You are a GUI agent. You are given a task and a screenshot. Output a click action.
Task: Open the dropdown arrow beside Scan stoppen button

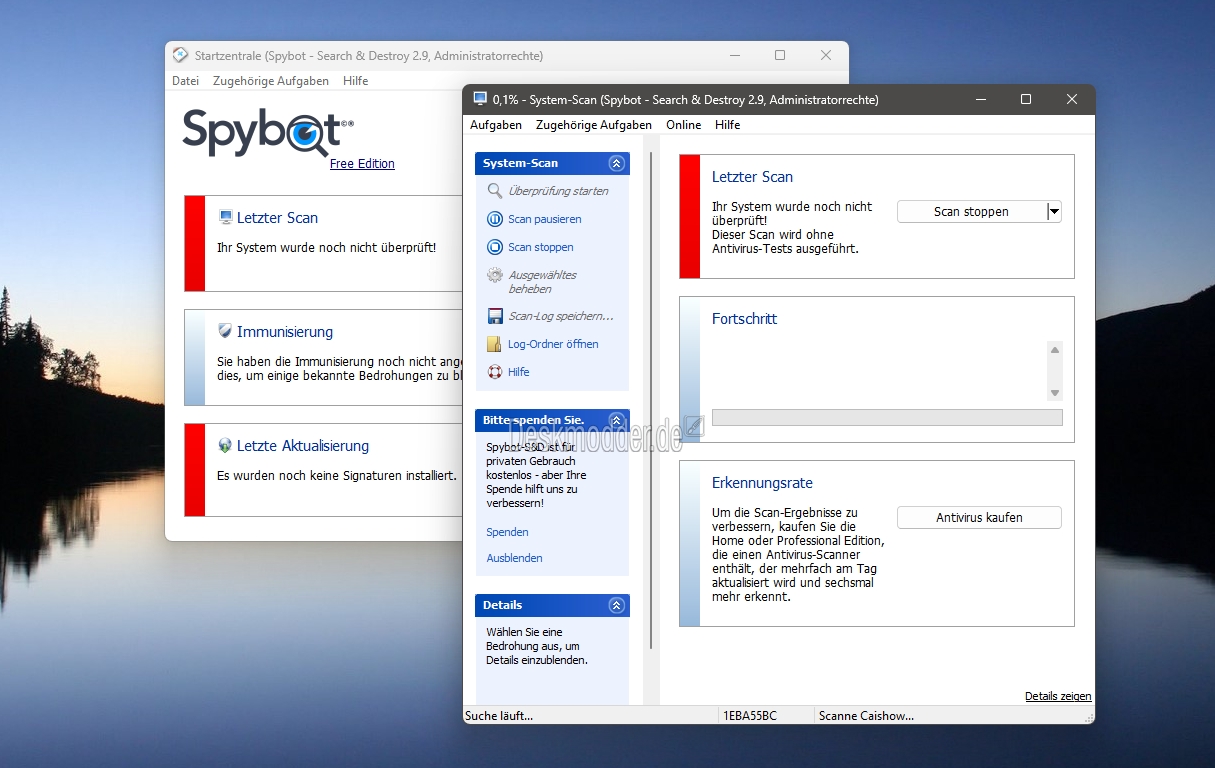(1054, 212)
